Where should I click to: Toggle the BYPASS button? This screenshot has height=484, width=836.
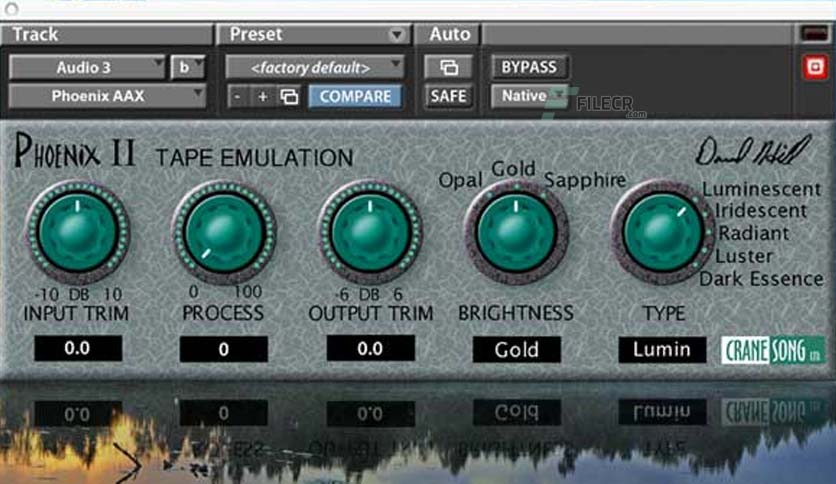point(529,67)
